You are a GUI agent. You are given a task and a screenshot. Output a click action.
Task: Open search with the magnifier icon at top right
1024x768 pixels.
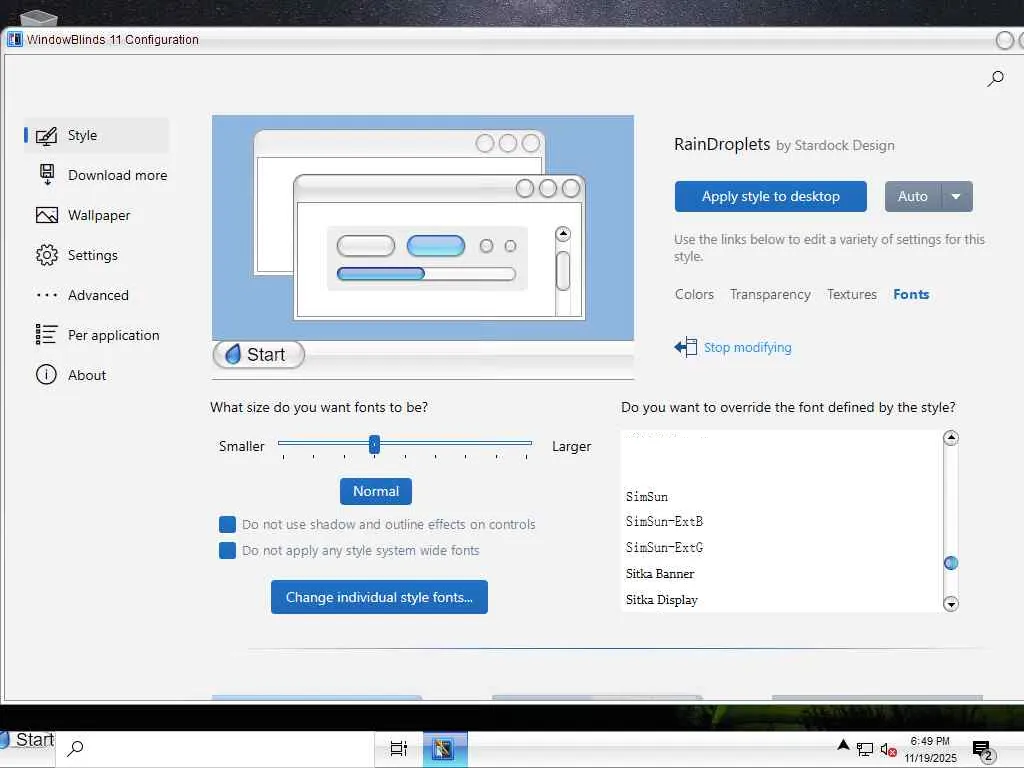point(995,79)
